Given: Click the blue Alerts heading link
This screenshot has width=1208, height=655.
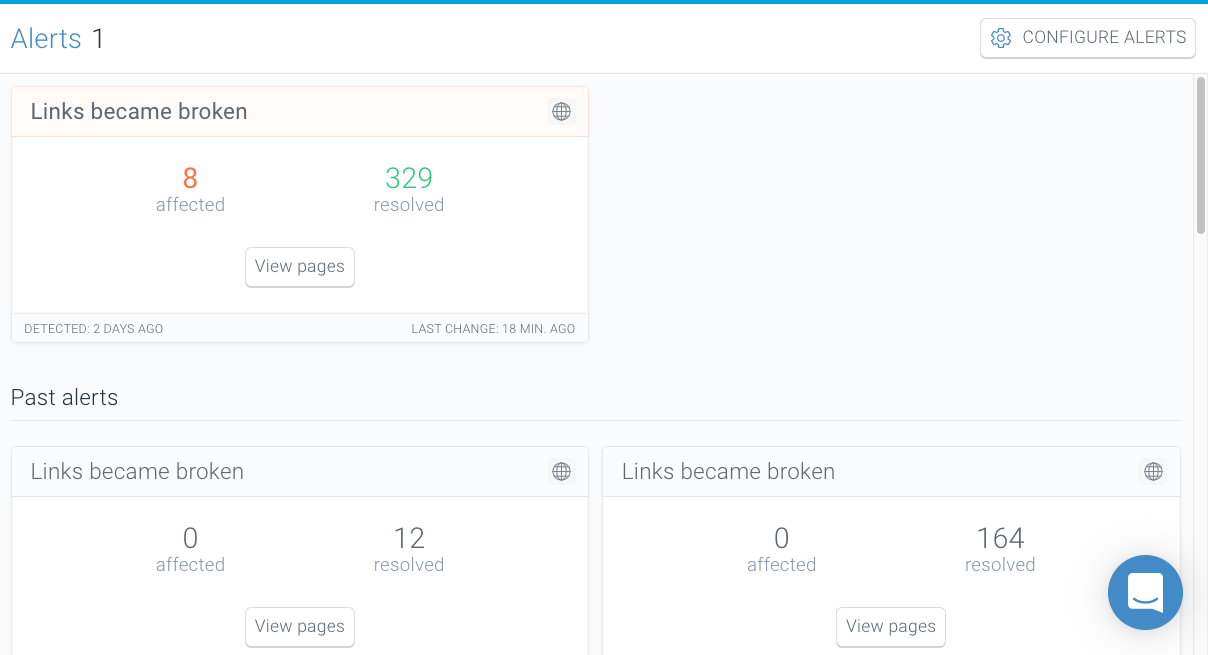Looking at the screenshot, I should click(46, 38).
